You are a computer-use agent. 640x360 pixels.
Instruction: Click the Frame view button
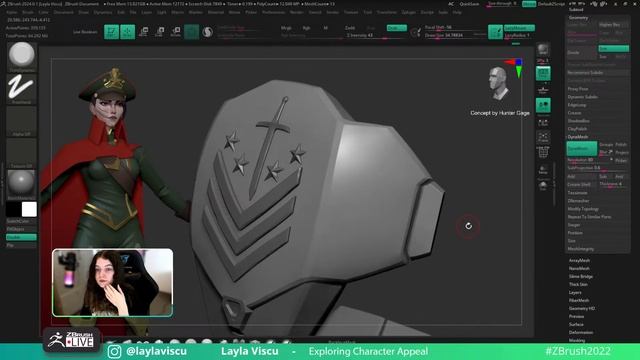pyautogui.click(x=543, y=137)
